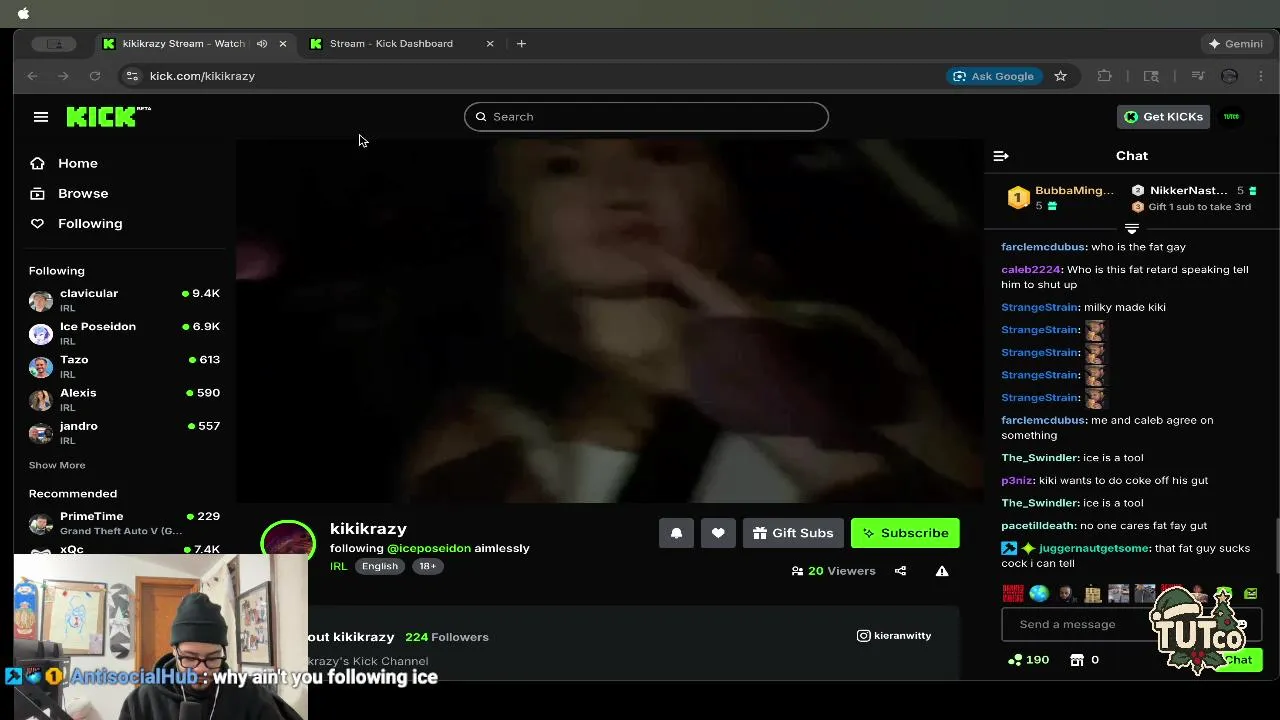Open the Kick user avatar menu

tap(1232, 117)
